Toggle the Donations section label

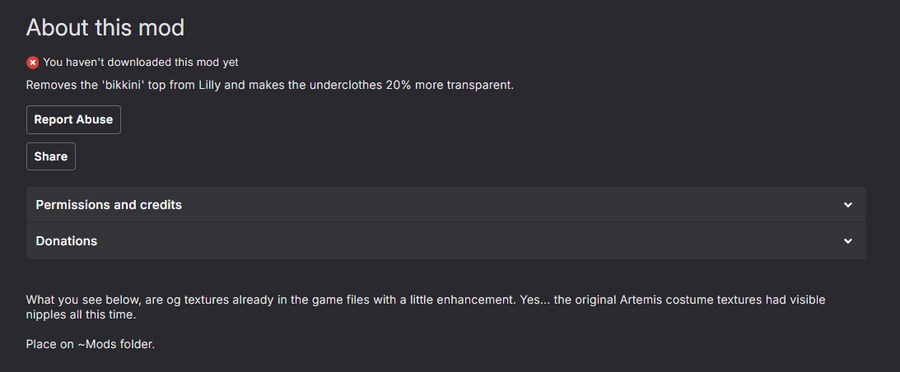66,241
